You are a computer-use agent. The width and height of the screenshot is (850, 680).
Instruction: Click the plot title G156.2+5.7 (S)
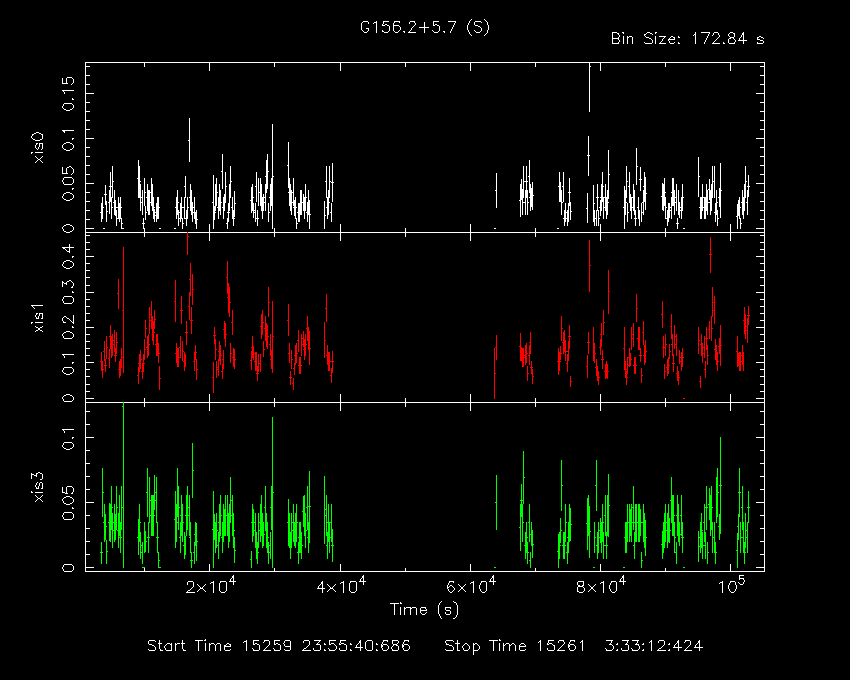point(424,27)
